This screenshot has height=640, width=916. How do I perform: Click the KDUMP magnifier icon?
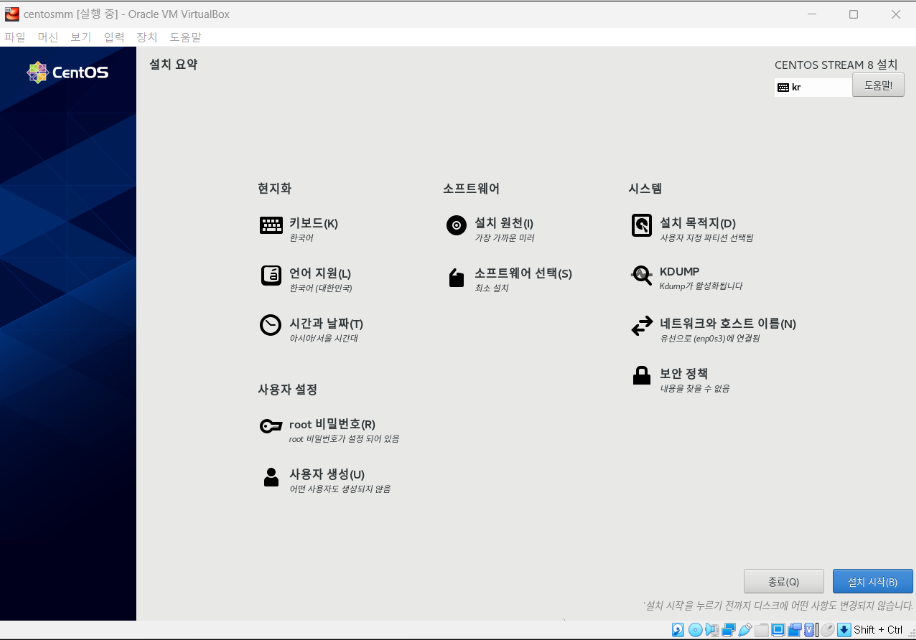641,275
